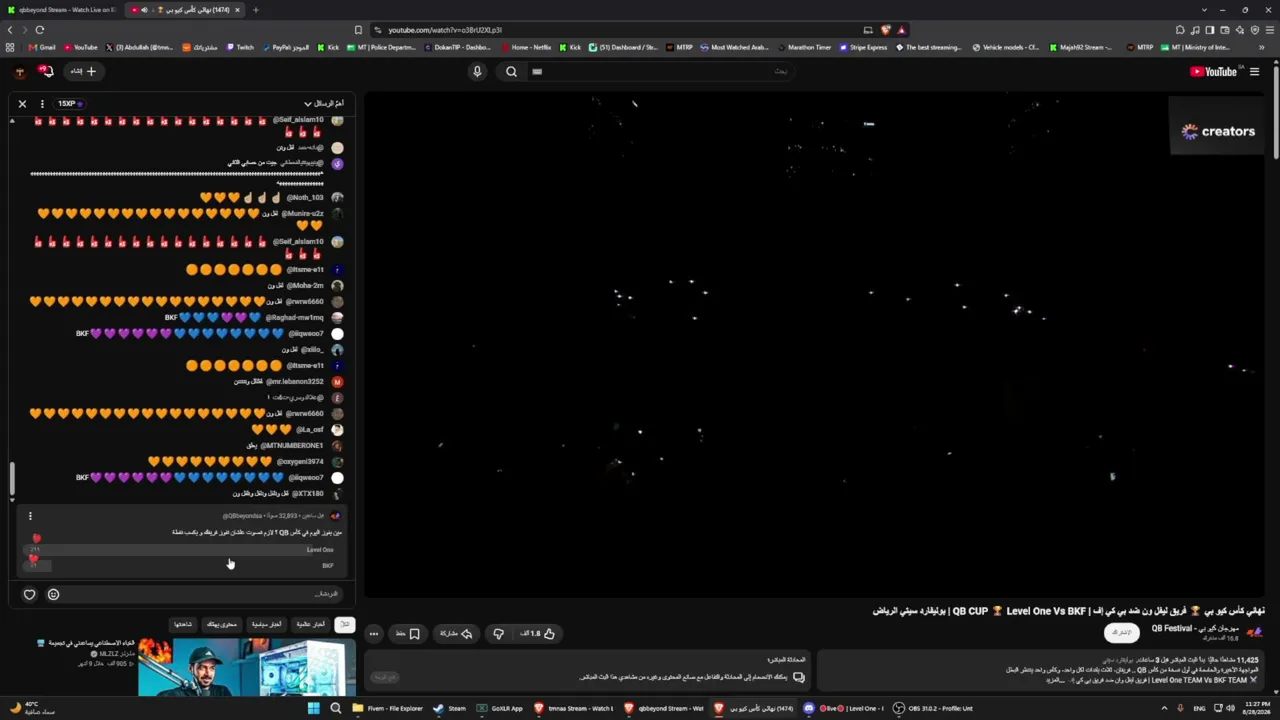Focus the YouTube search input field
1280x720 pixels.
coord(660,71)
